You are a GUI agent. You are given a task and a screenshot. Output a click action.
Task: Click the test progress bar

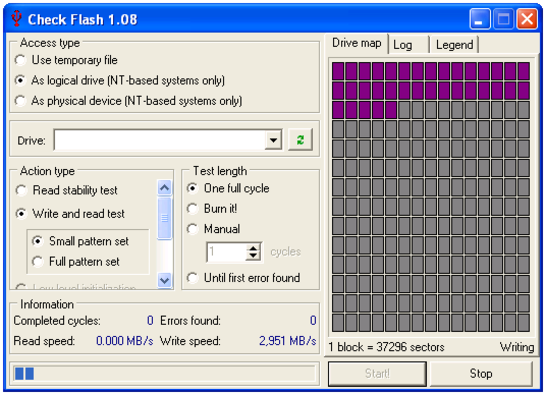coord(164,374)
